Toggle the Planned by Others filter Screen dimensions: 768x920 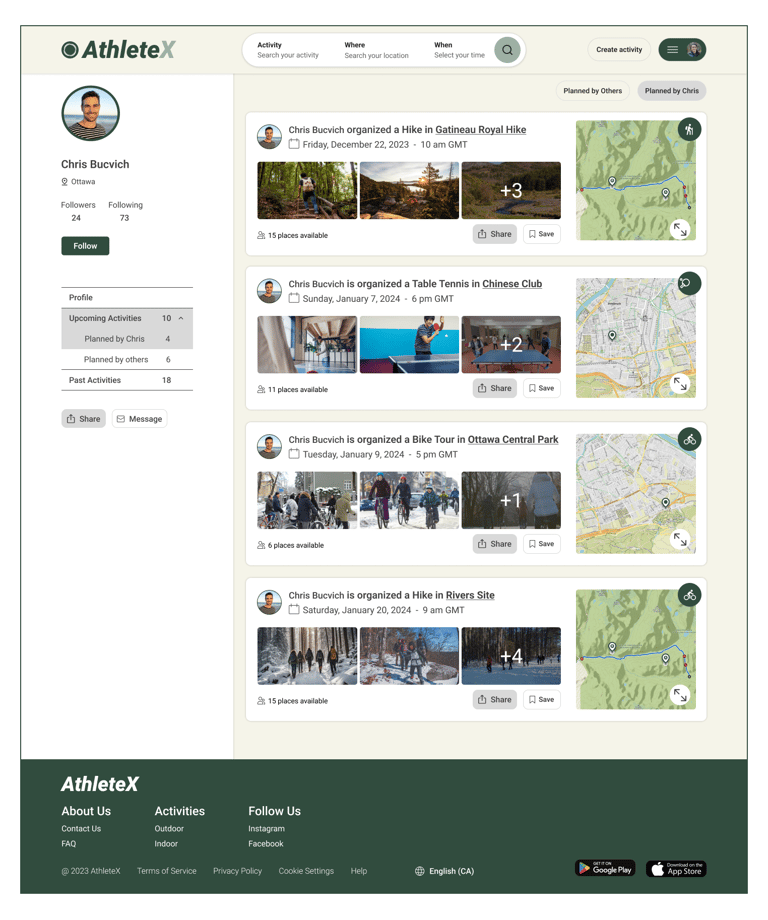593,91
